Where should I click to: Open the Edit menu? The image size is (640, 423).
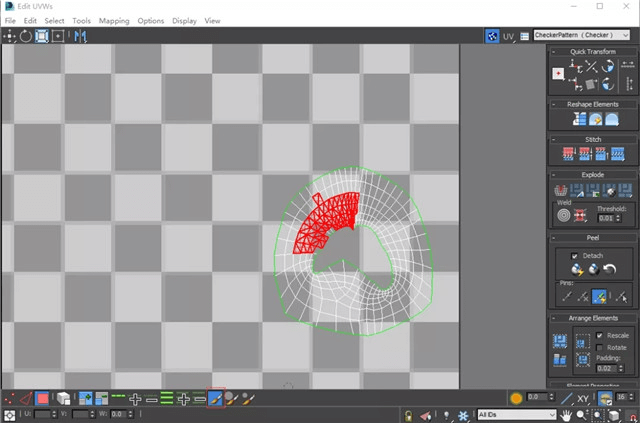30,21
